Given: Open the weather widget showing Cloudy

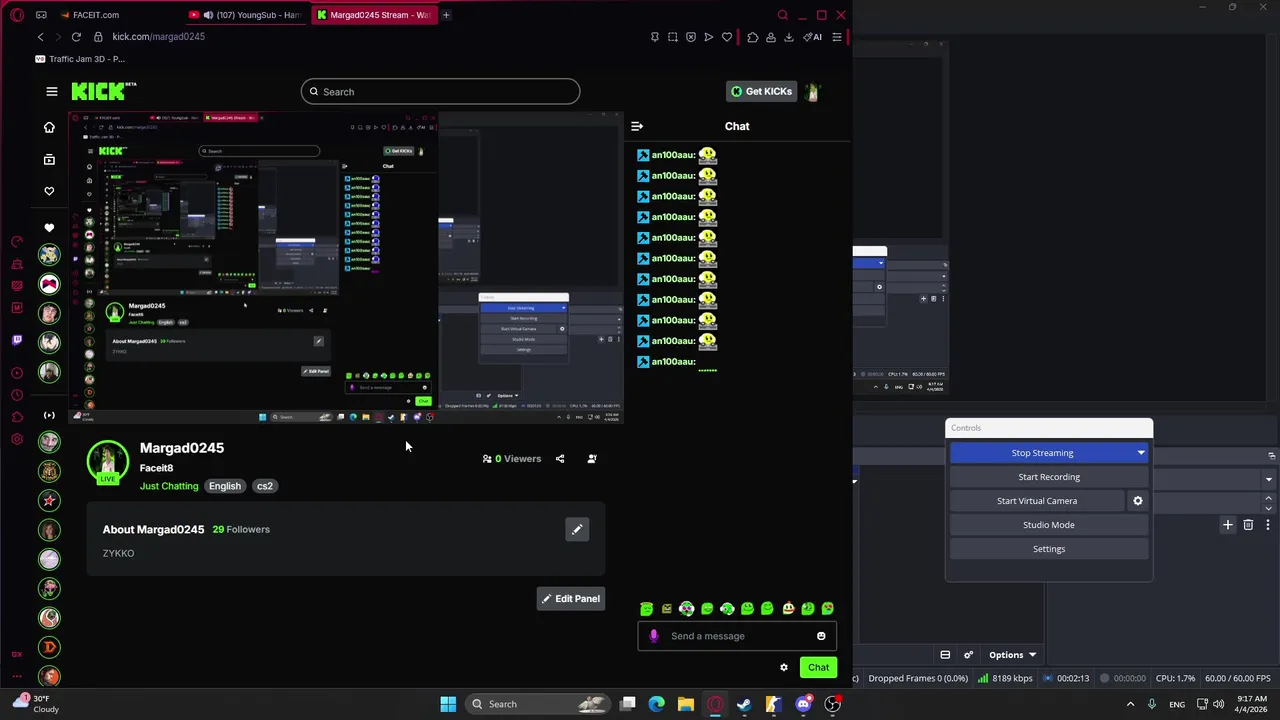Looking at the screenshot, I should (x=36, y=704).
